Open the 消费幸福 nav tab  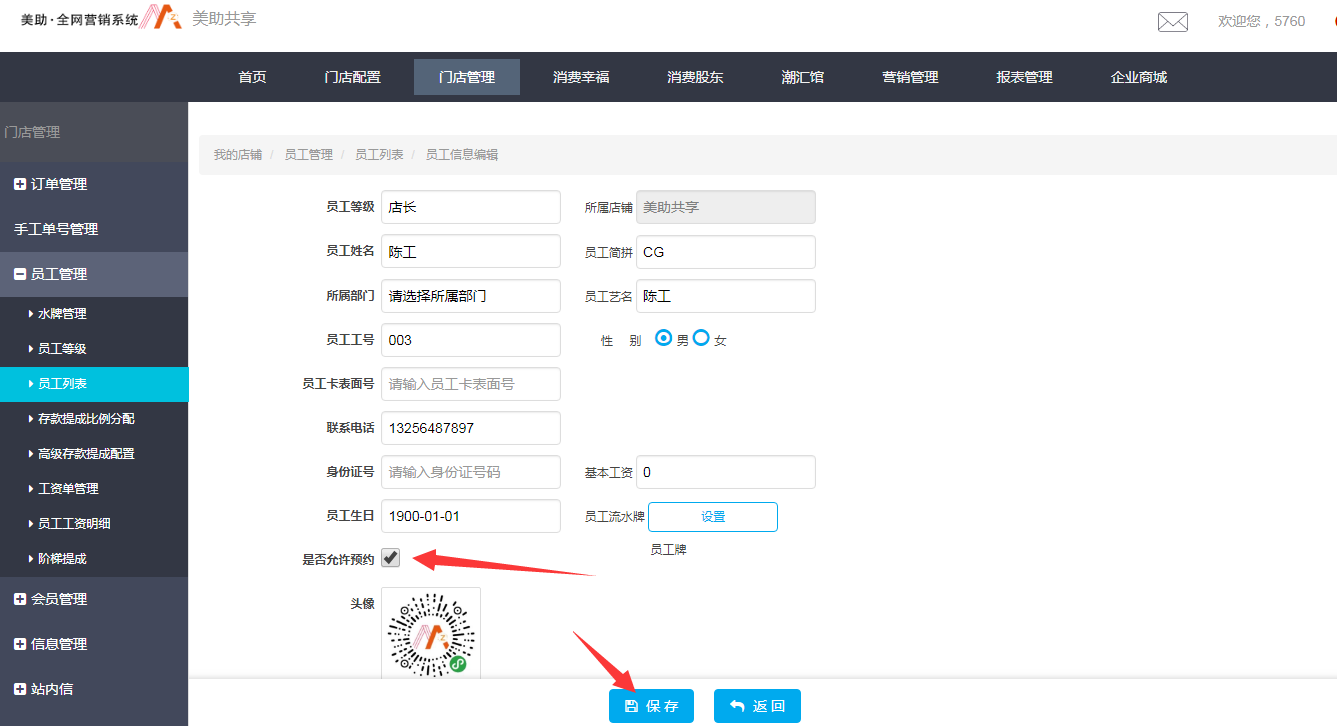tap(581, 77)
